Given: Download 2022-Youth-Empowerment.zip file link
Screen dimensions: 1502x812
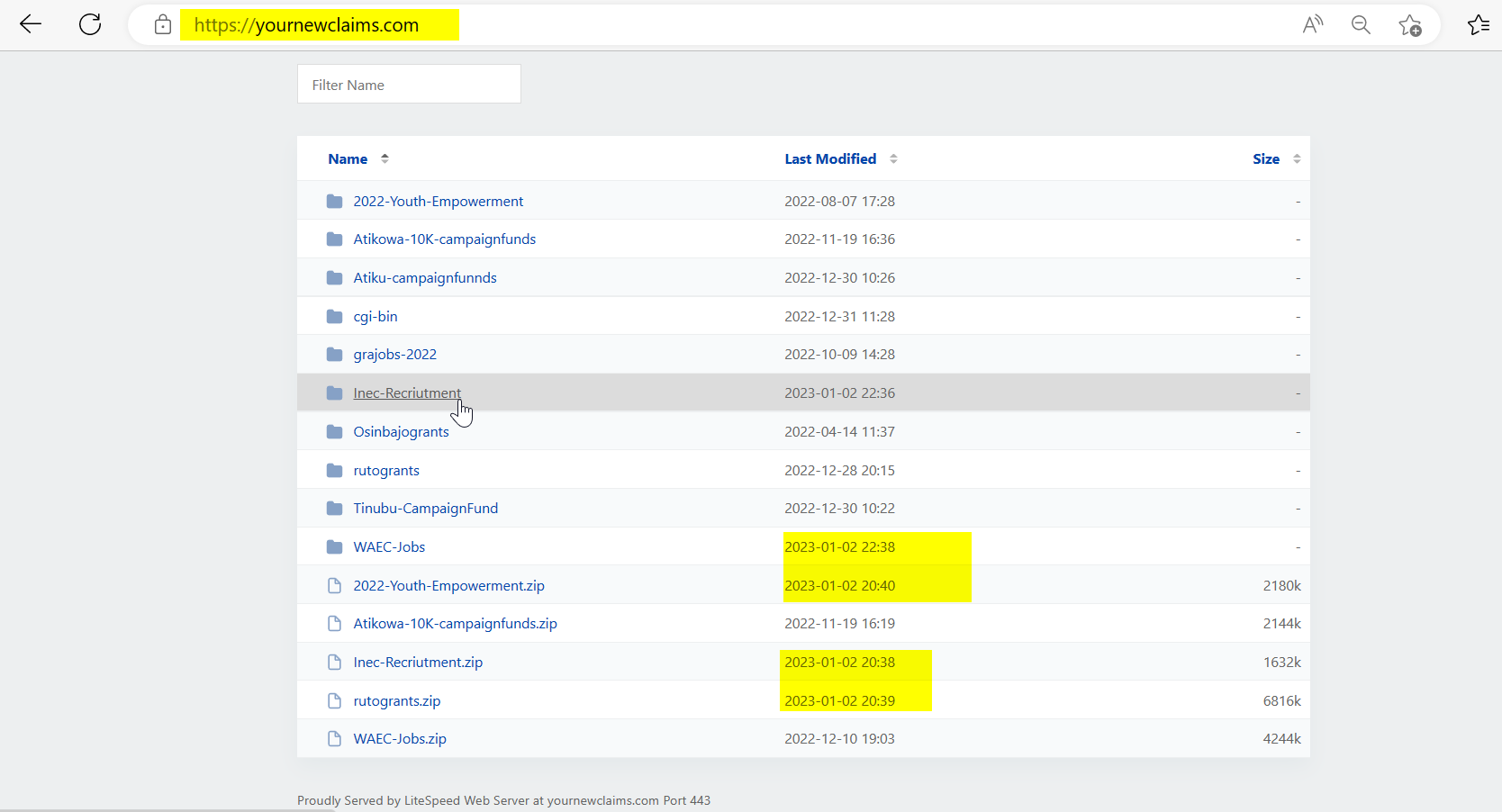Looking at the screenshot, I should coord(449,585).
